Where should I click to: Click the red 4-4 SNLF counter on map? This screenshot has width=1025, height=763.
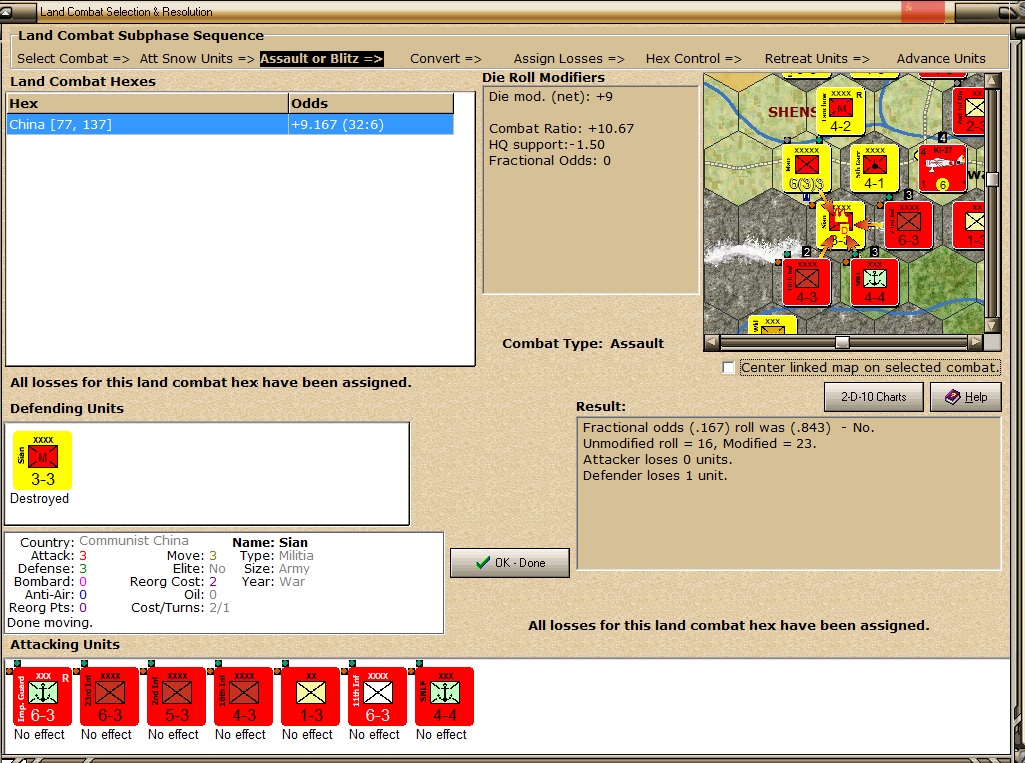[x=875, y=282]
